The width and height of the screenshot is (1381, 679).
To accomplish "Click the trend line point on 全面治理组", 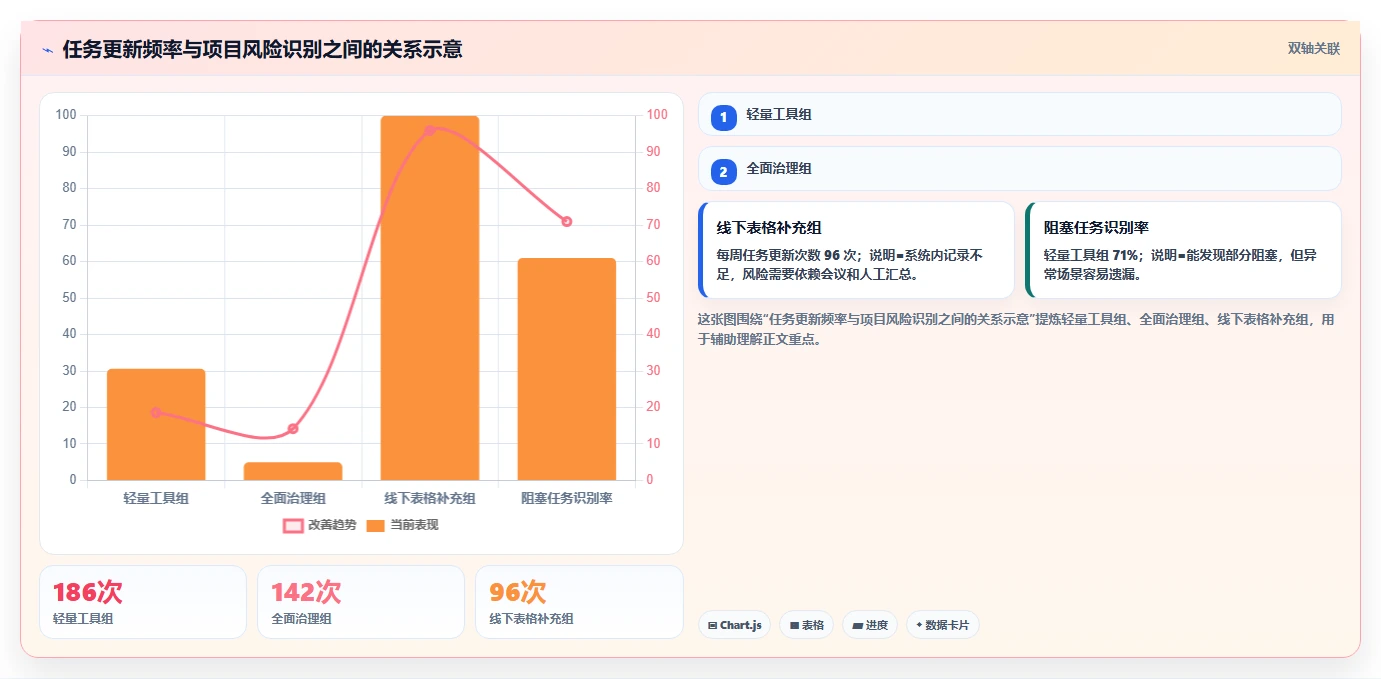I will (x=293, y=429).
